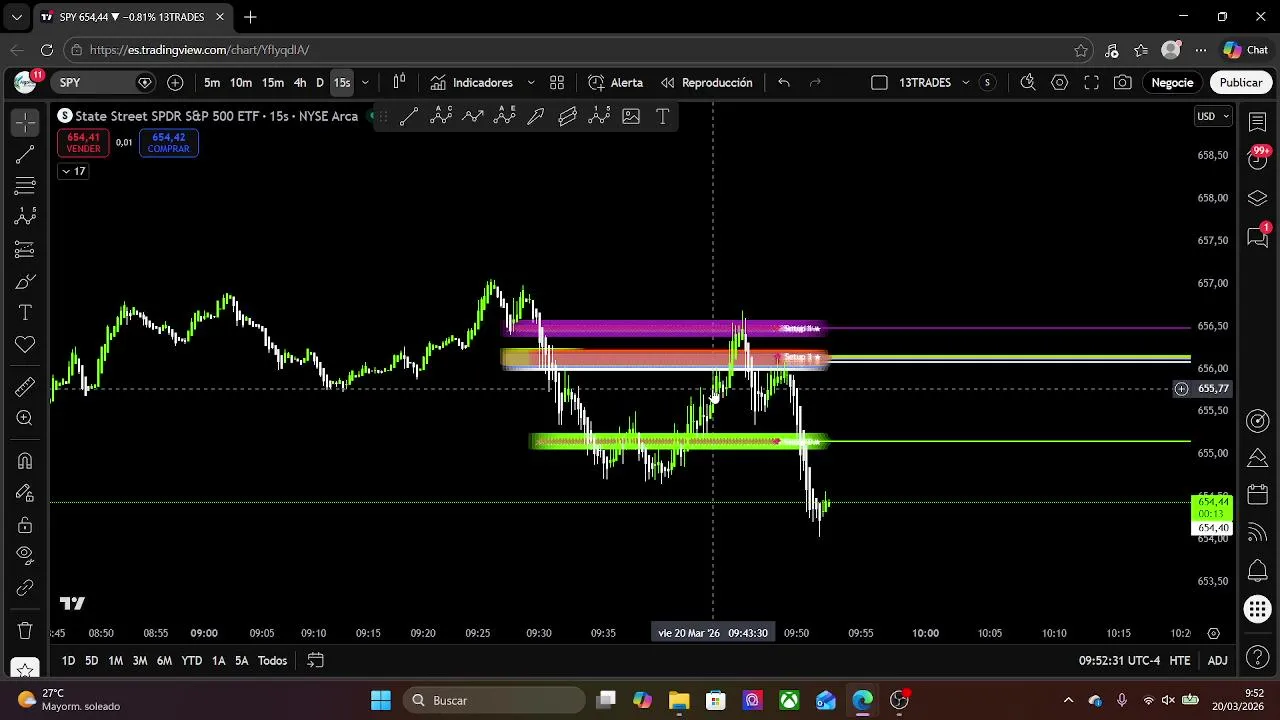This screenshot has width=1280, height=720.
Task: Open the chart type candles selector
Action: tap(399, 83)
